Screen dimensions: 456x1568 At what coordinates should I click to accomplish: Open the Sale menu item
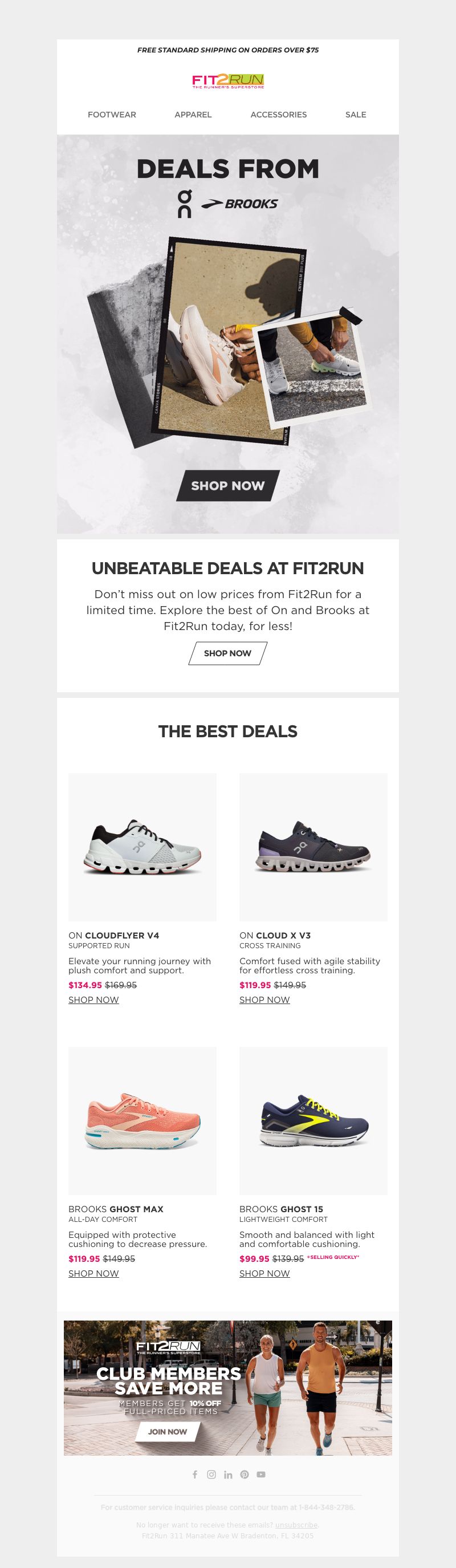click(x=356, y=115)
